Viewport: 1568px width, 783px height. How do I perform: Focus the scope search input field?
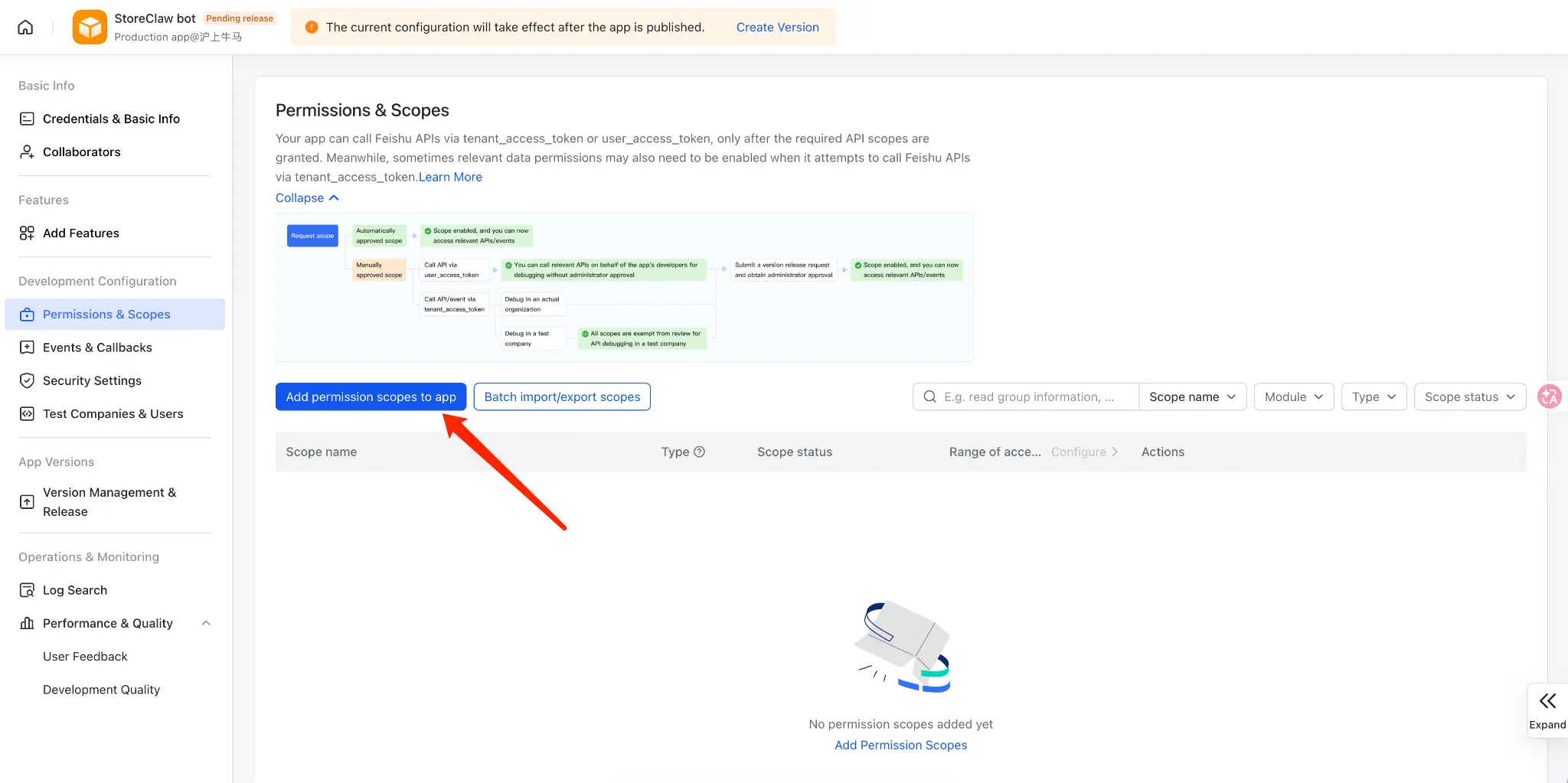point(1026,396)
